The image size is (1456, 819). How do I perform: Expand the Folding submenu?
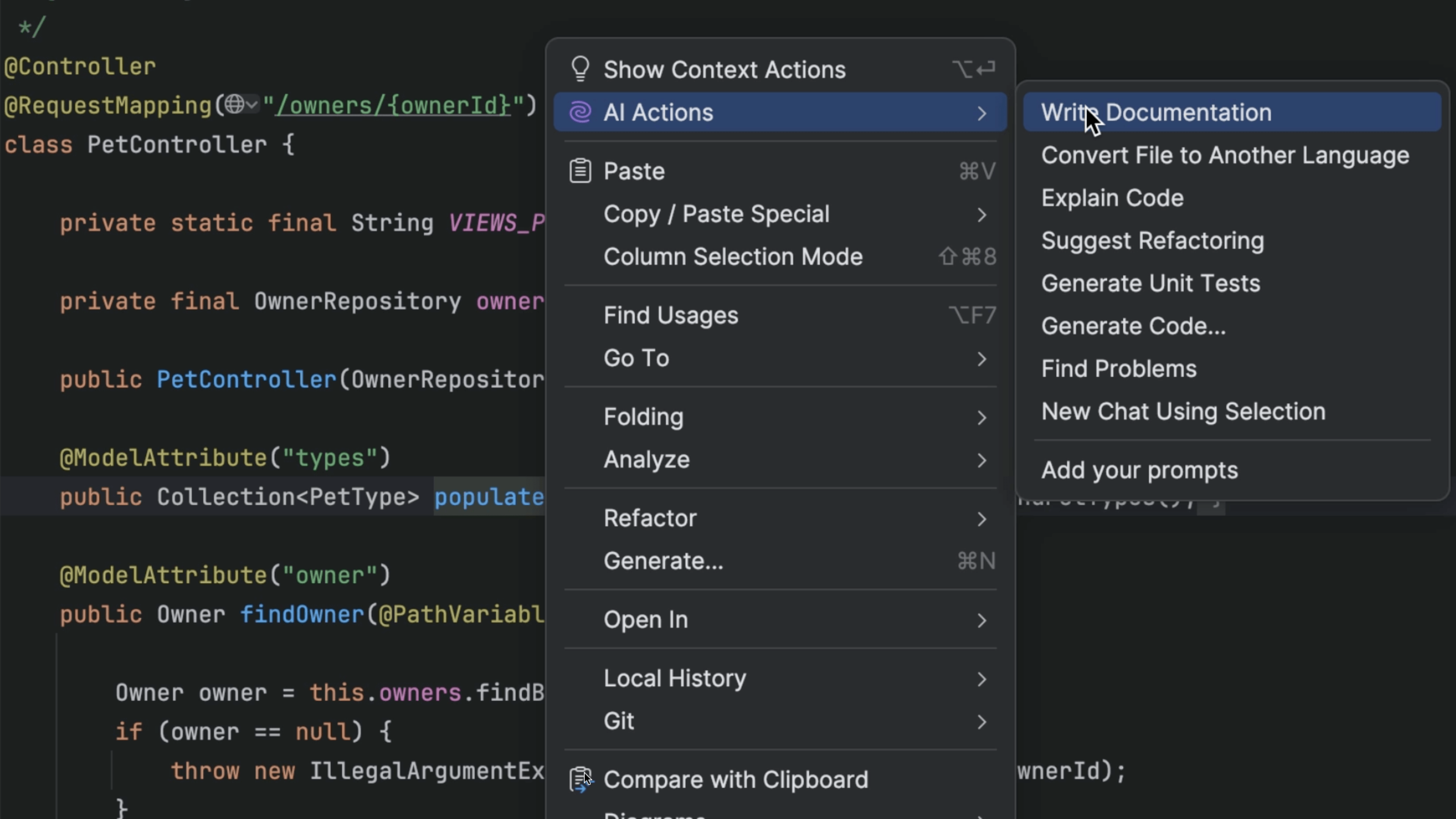[644, 417]
